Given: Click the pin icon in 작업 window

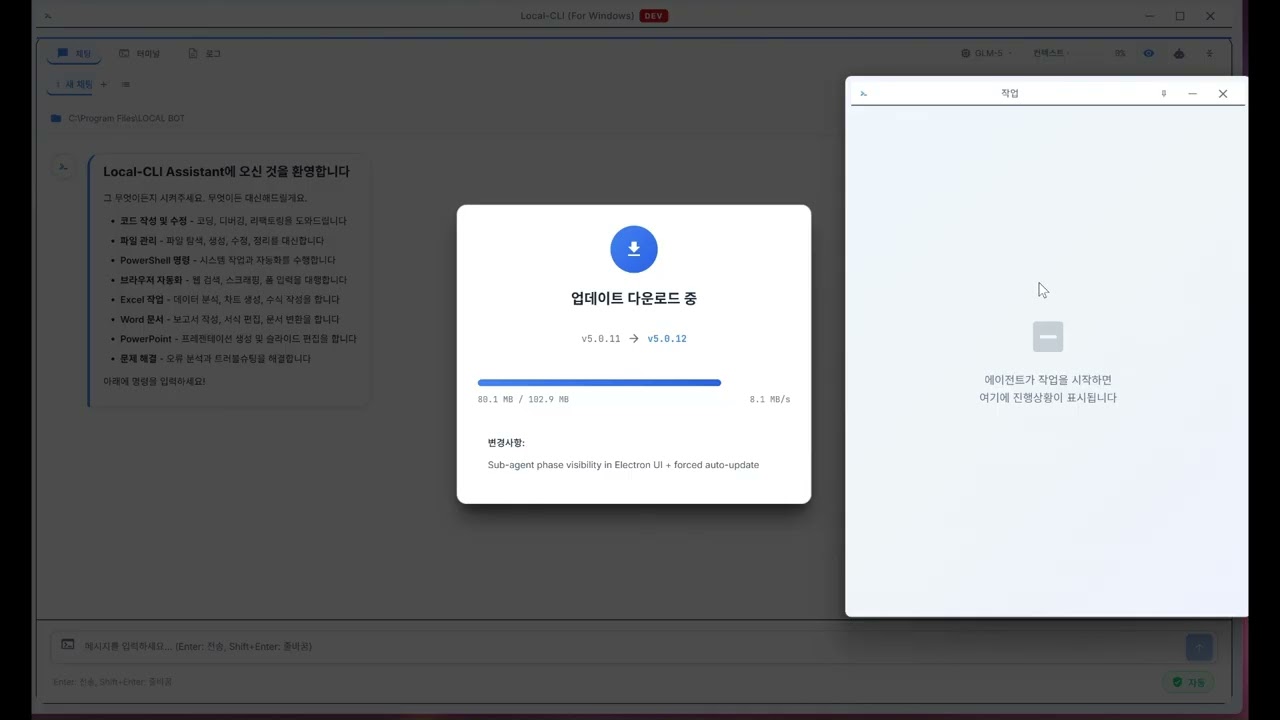Looking at the screenshot, I should coord(1163,93).
